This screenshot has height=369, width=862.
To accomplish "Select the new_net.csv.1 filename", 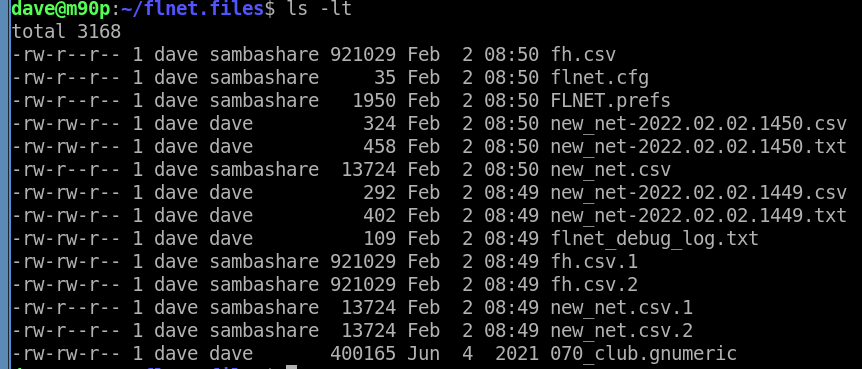I will (621, 307).
